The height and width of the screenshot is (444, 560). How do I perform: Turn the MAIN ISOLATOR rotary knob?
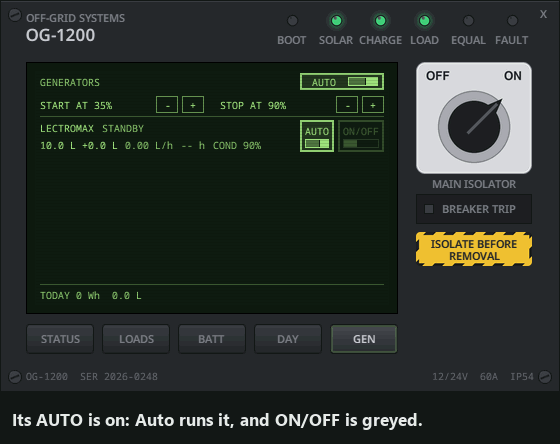474,127
